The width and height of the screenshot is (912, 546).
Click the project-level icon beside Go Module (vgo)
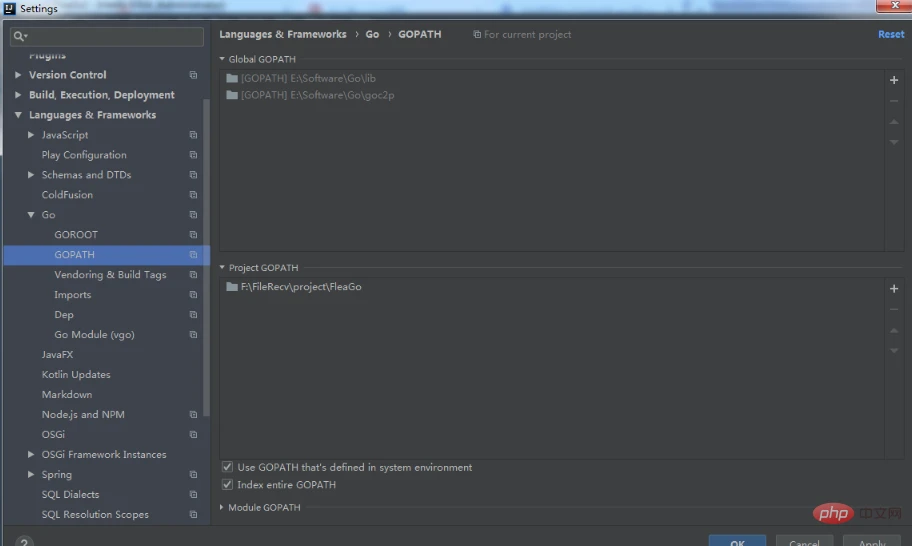coord(193,334)
